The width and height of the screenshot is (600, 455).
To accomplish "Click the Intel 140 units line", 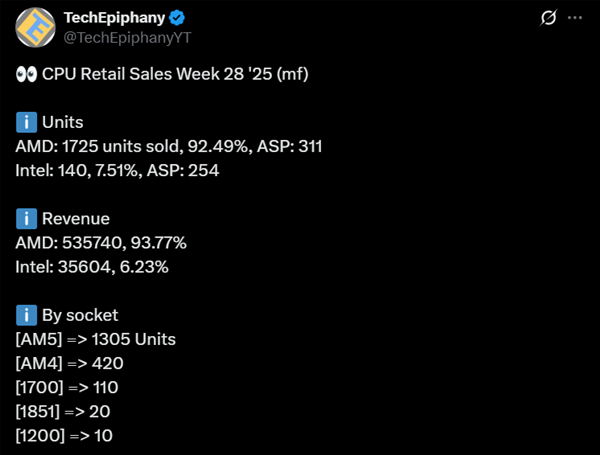I will click(118, 170).
